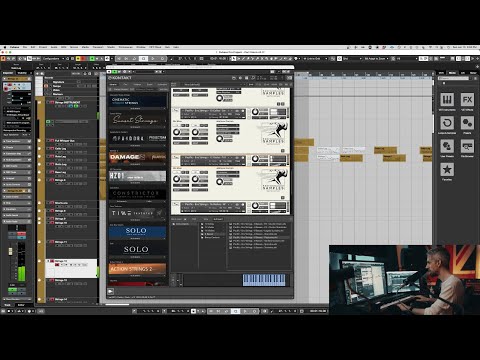Switch to Media tab in right zone

pos(453,73)
